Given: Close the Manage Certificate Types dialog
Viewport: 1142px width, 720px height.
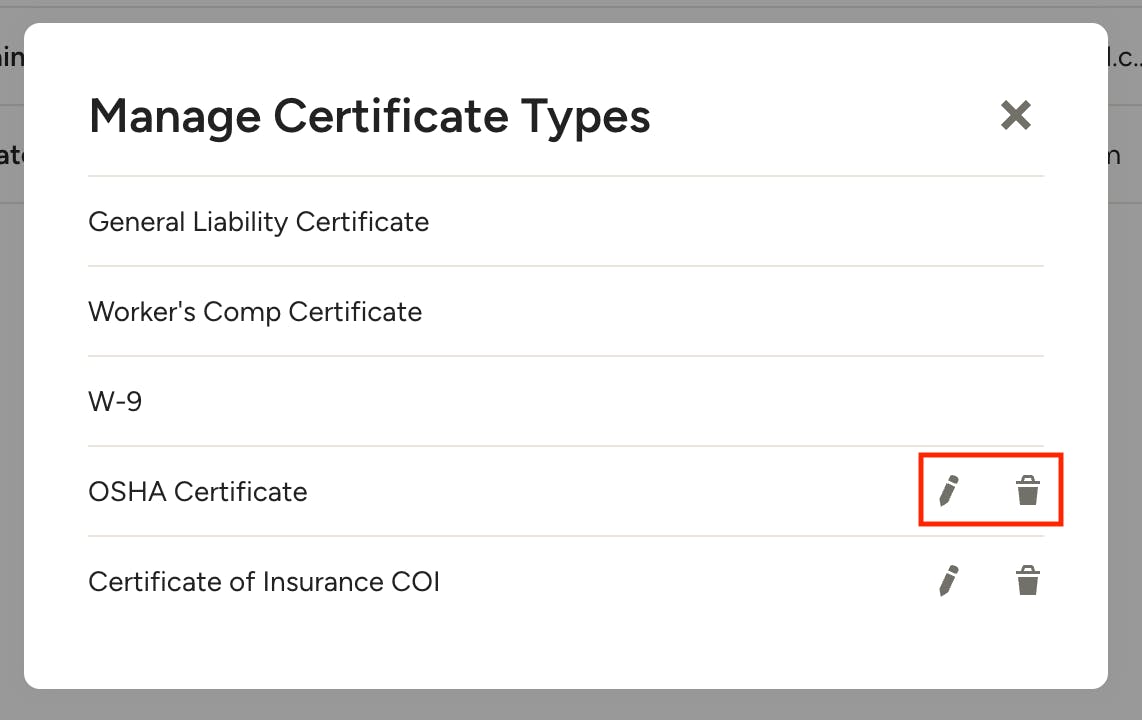Looking at the screenshot, I should [x=1015, y=115].
